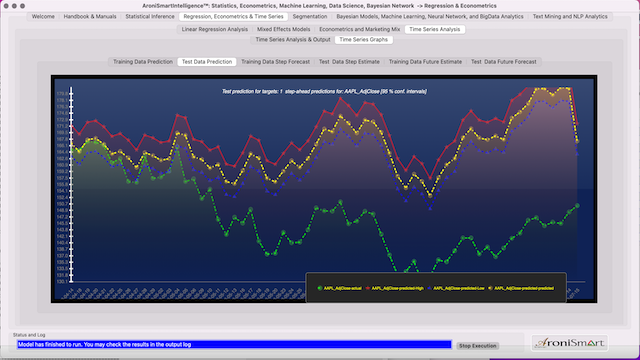Open Text Mining and NLP Analytics tab
Image resolution: width=640 pixels, height=360 pixels.
tap(570, 17)
